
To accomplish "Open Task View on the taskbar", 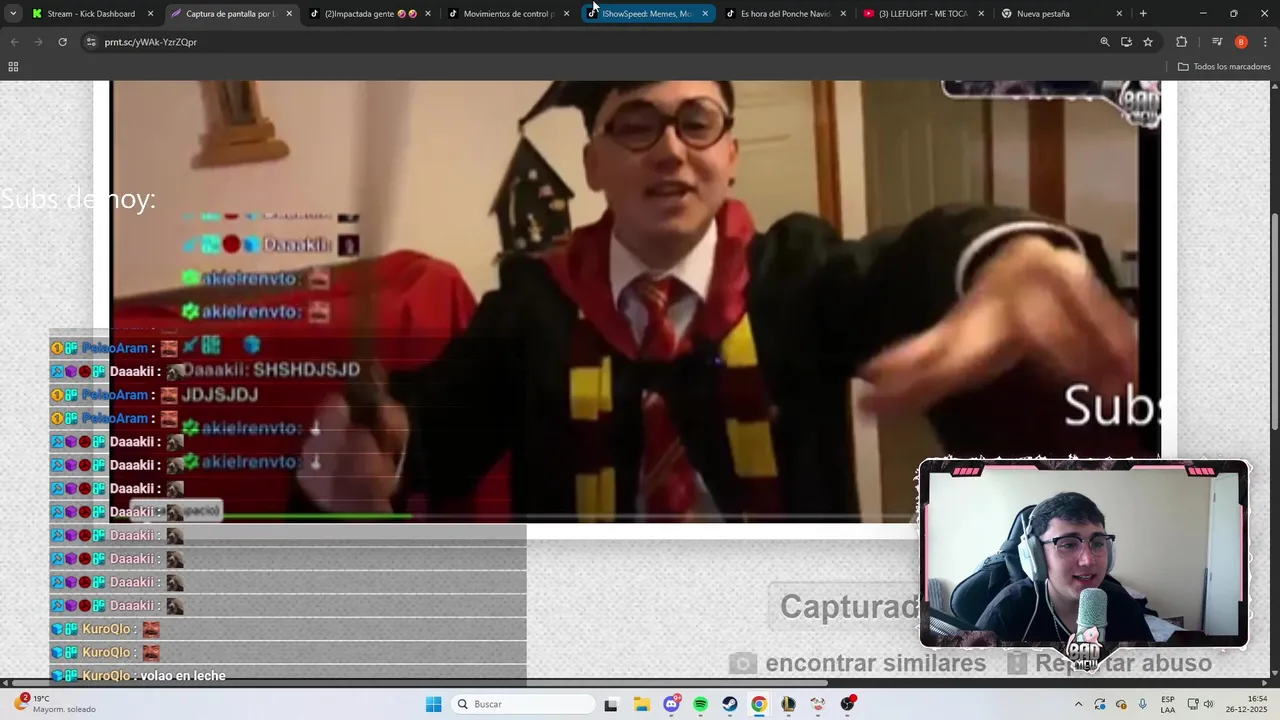I will (x=611, y=704).
